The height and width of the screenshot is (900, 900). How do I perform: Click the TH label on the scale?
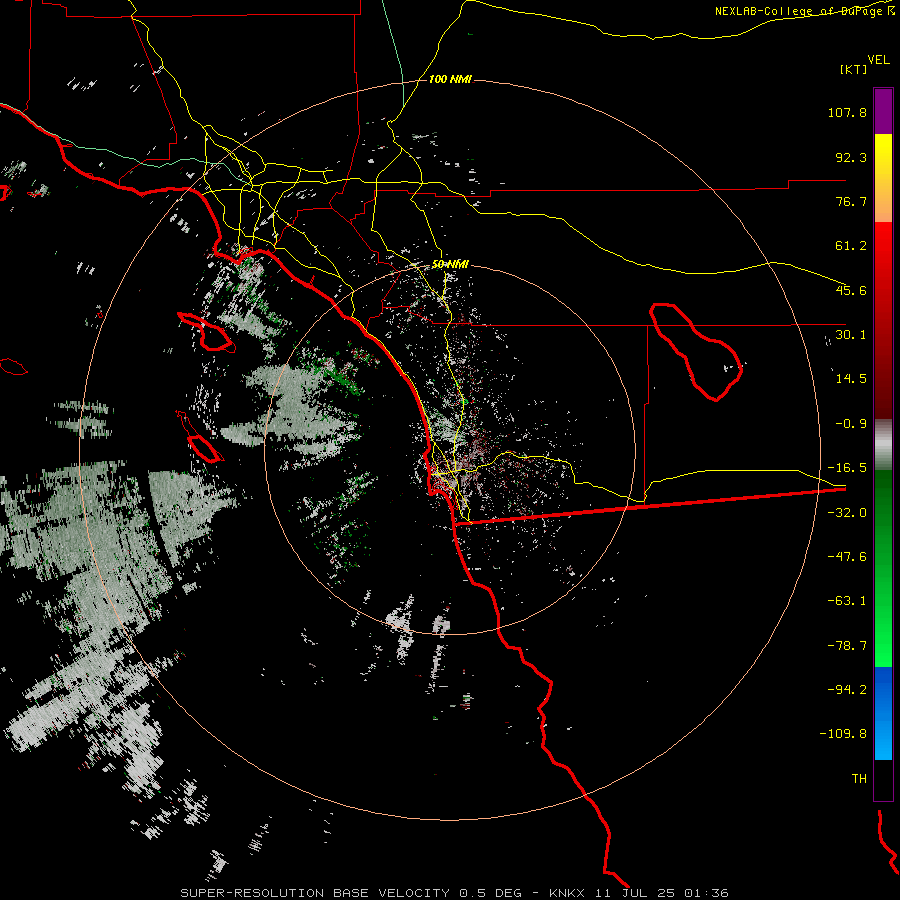pos(859,778)
